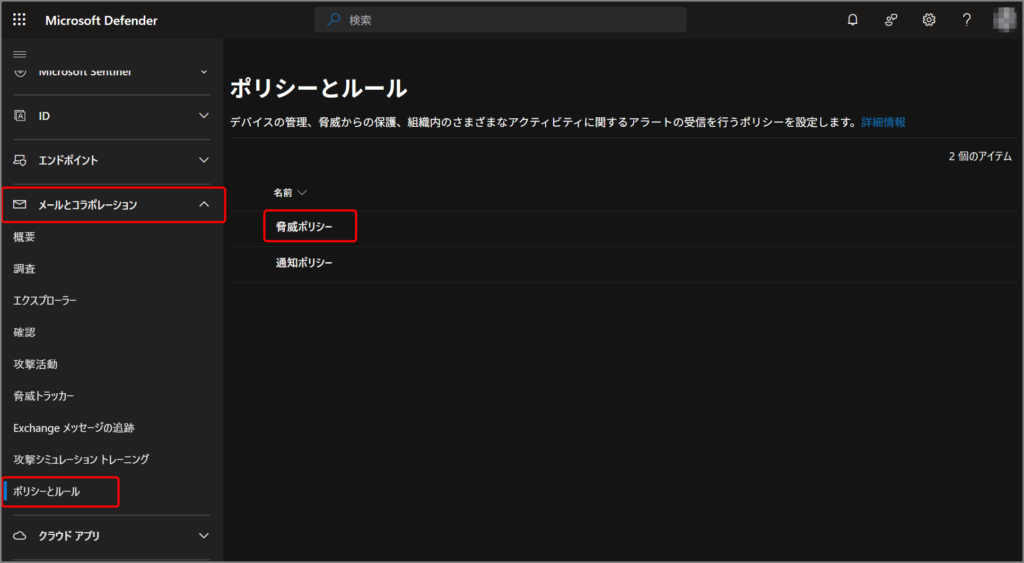Click the 検索 search box
This screenshot has width=1024, height=563.
click(x=500, y=20)
